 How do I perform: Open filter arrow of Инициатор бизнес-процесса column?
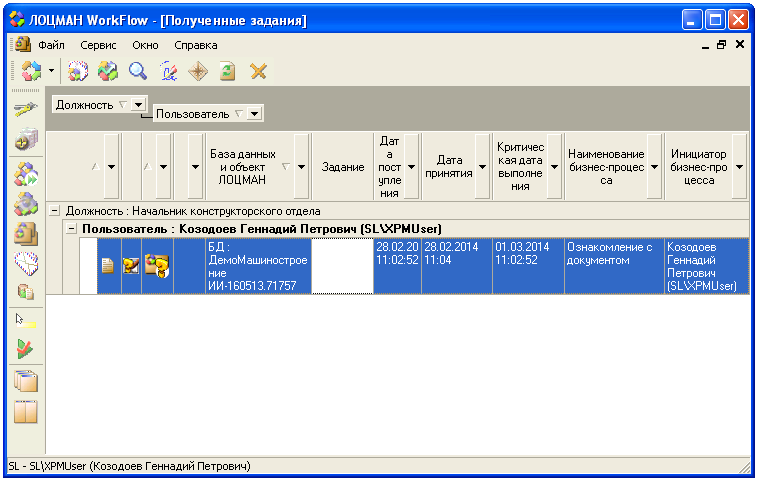[740, 167]
